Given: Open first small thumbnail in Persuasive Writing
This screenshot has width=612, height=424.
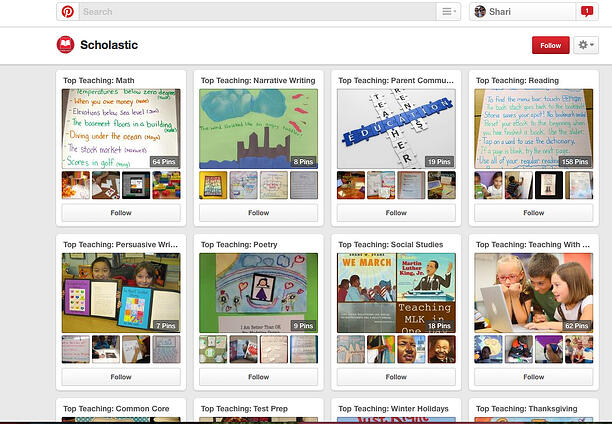Looking at the screenshot, I should 76,349.
